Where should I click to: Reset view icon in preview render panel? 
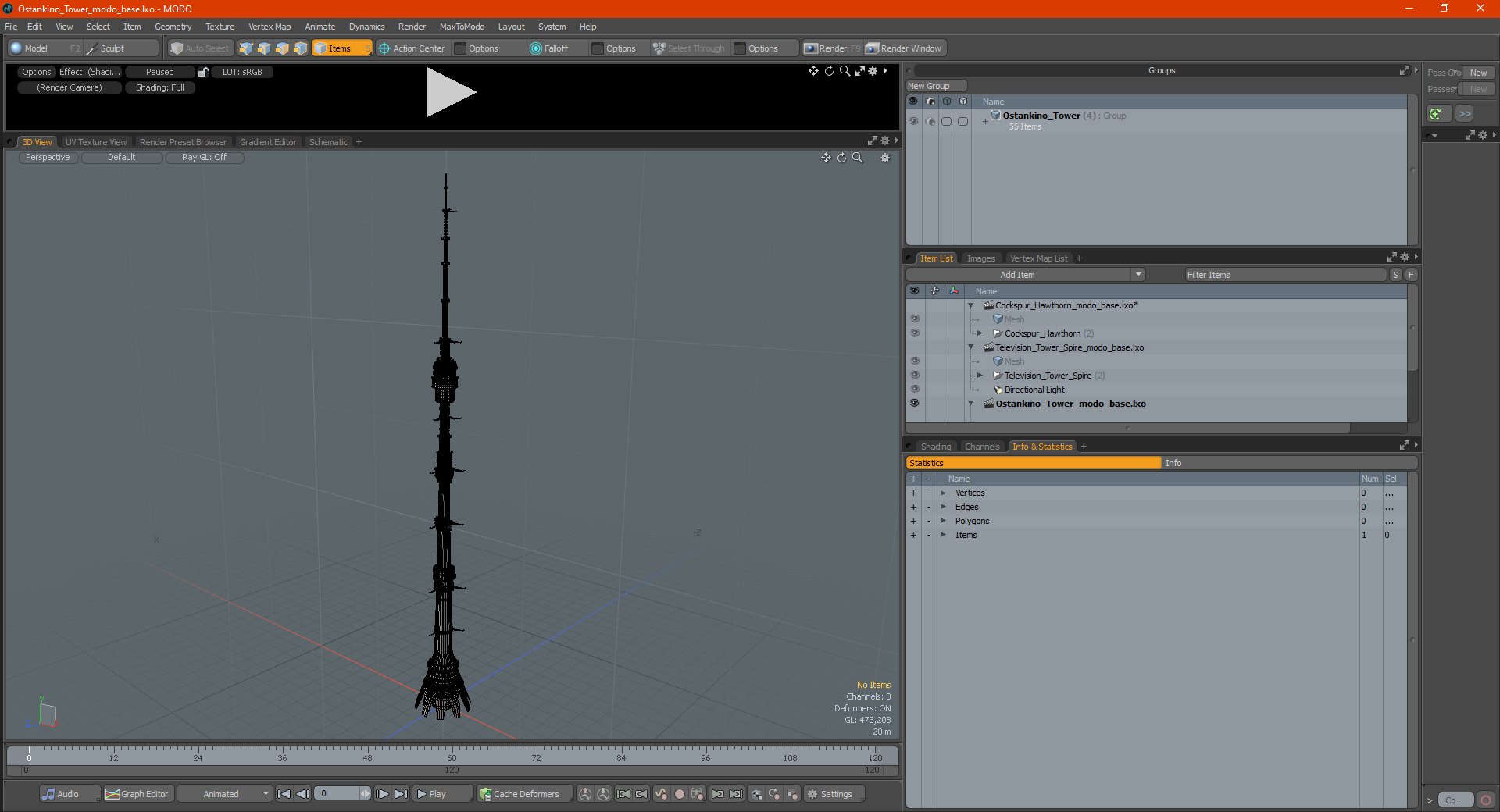click(x=829, y=71)
